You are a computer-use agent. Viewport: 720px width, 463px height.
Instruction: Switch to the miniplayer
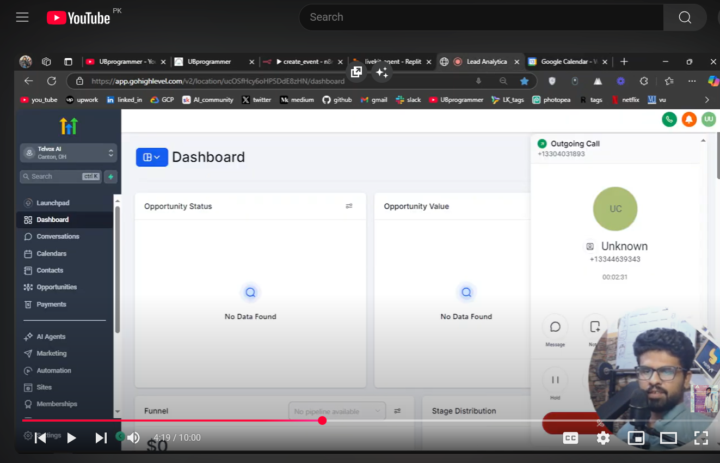coord(636,438)
